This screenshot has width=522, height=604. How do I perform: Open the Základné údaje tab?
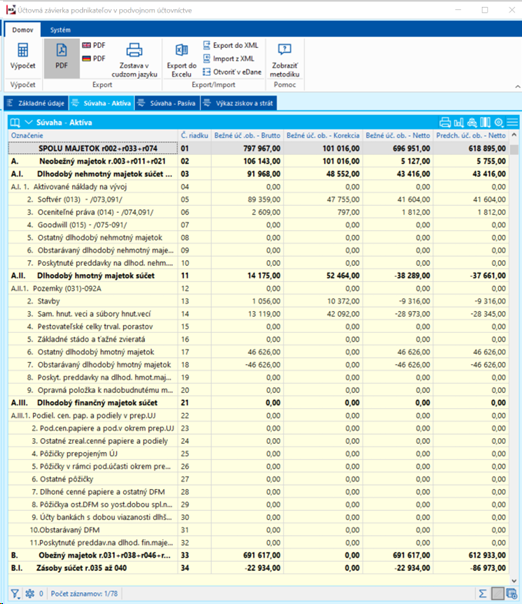point(36,103)
